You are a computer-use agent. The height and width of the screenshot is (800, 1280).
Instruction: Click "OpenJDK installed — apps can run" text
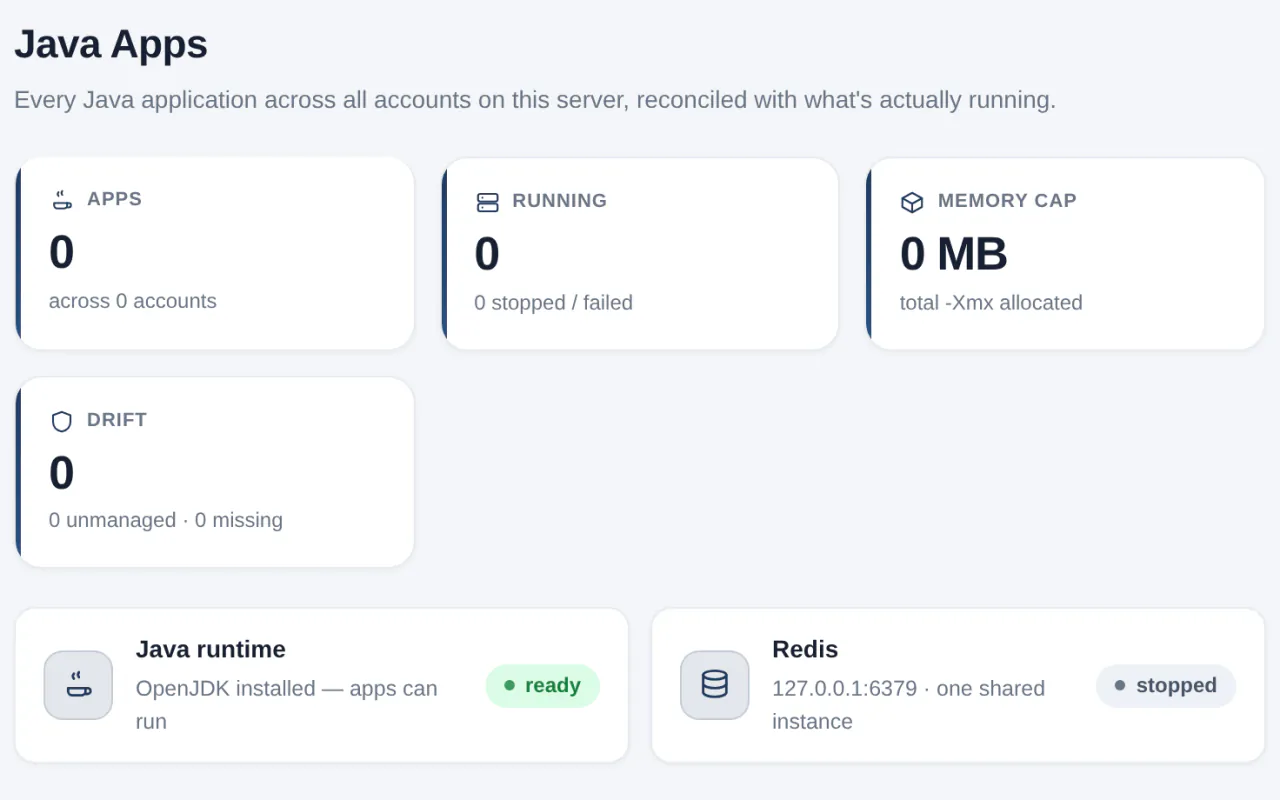287,705
